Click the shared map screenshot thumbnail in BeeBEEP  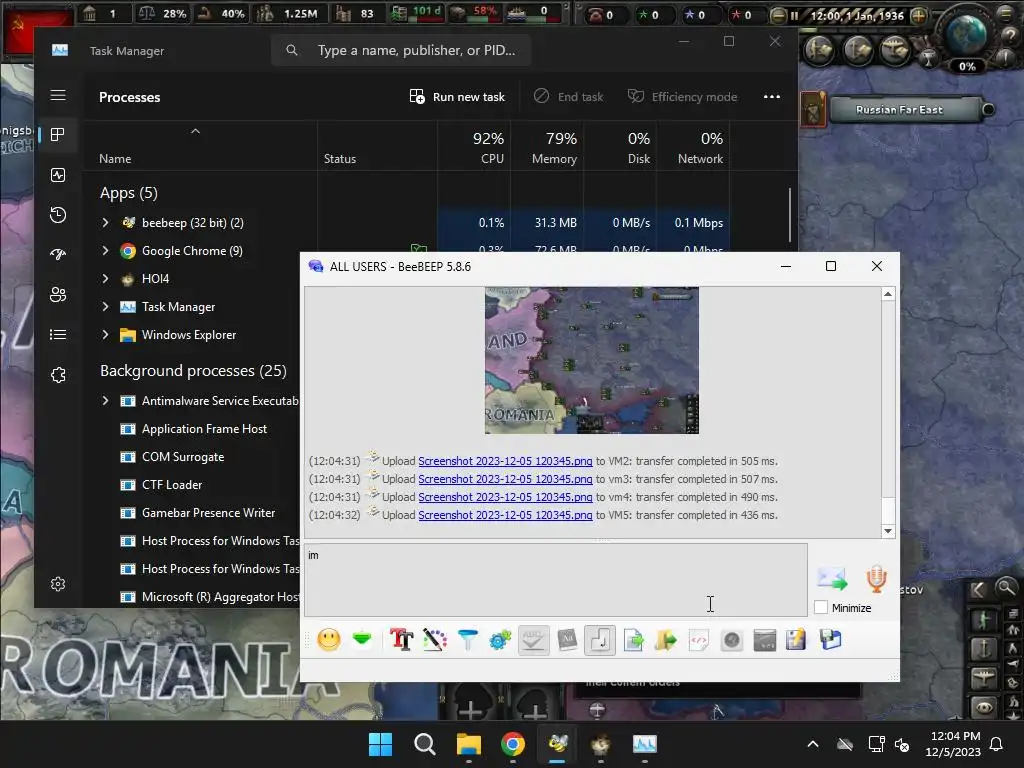pyautogui.click(x=592, y=360)
